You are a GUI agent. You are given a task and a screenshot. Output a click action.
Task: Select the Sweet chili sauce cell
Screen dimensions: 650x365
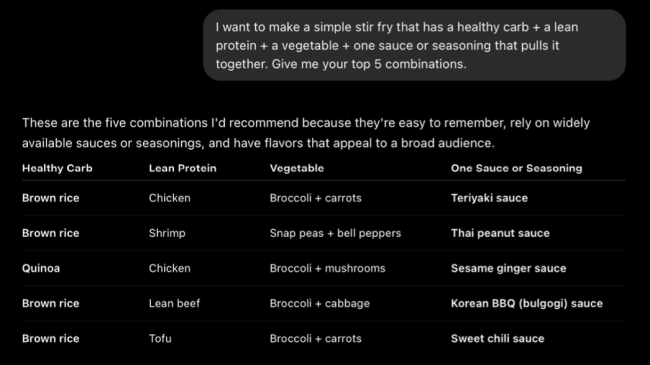(x=497, y=338)
